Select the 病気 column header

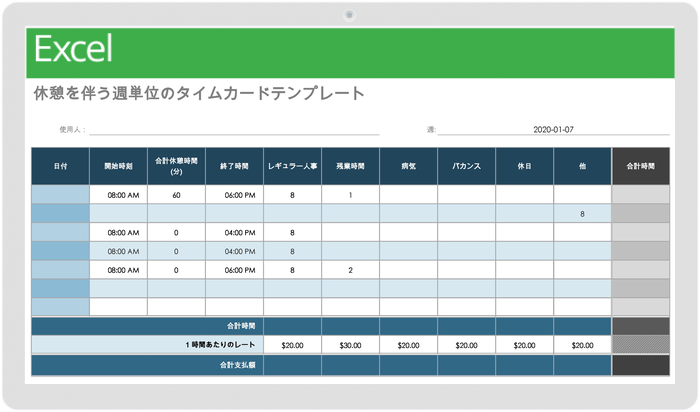408,166
